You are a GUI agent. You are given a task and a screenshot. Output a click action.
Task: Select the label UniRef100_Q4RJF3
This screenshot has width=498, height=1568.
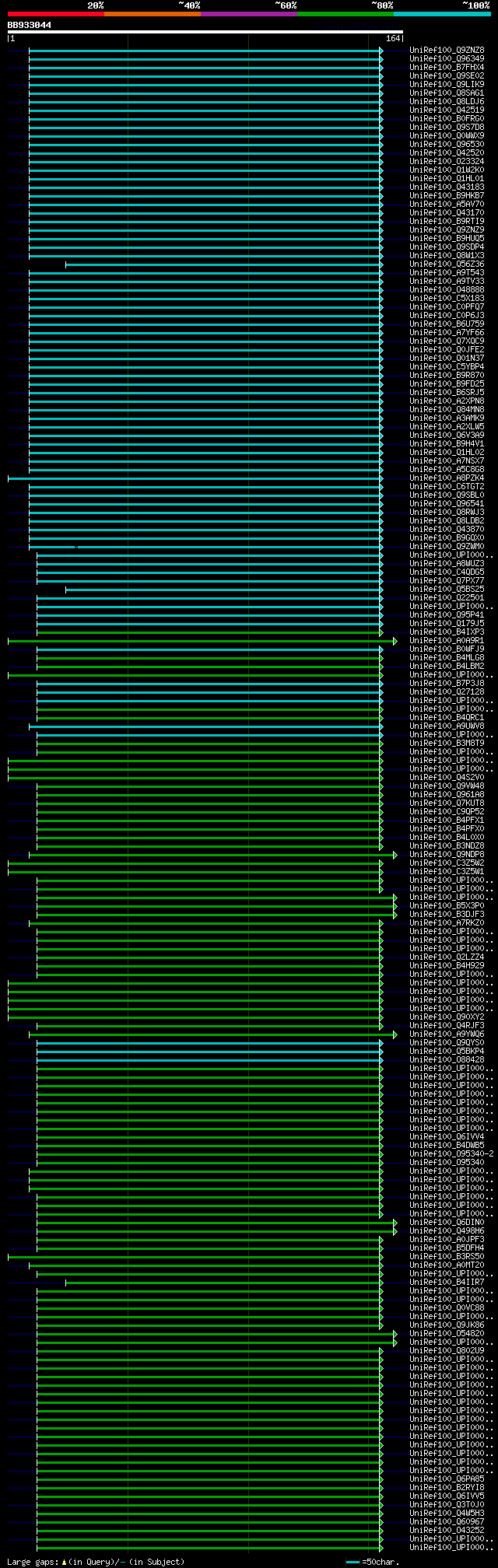[447, 1026]
